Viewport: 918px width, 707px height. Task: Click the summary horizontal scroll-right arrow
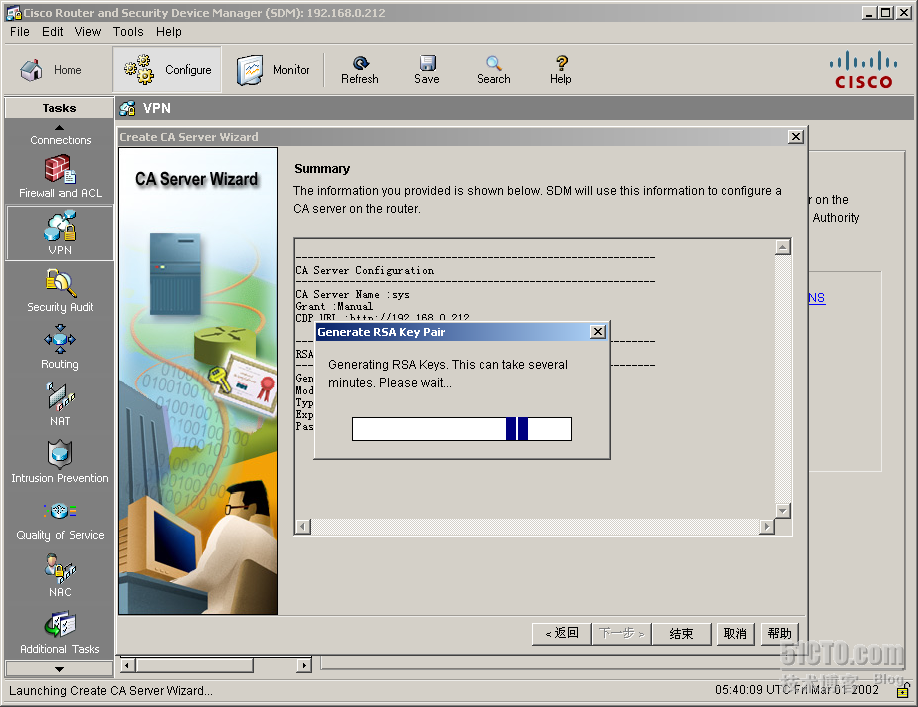coord(766,527)
